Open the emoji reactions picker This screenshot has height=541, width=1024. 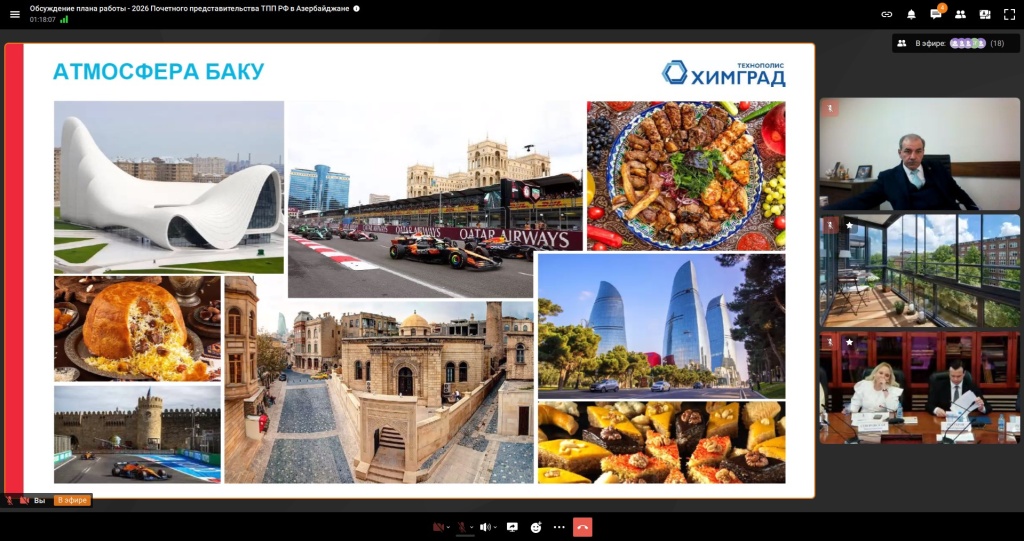[536, 527]
